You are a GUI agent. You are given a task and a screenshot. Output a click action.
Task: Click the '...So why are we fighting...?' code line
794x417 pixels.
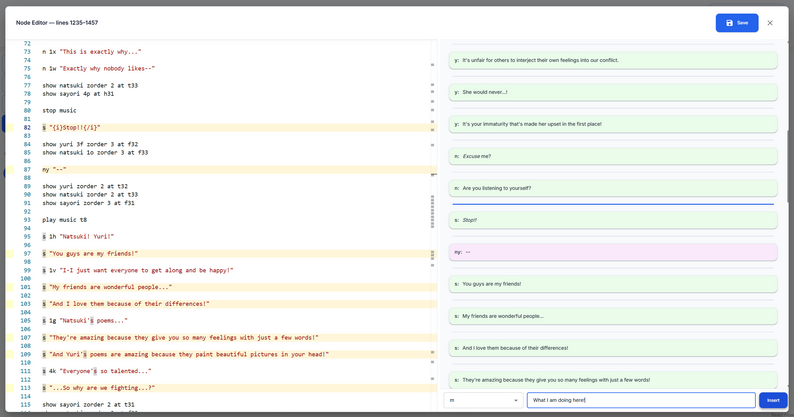tap(102, 388)
